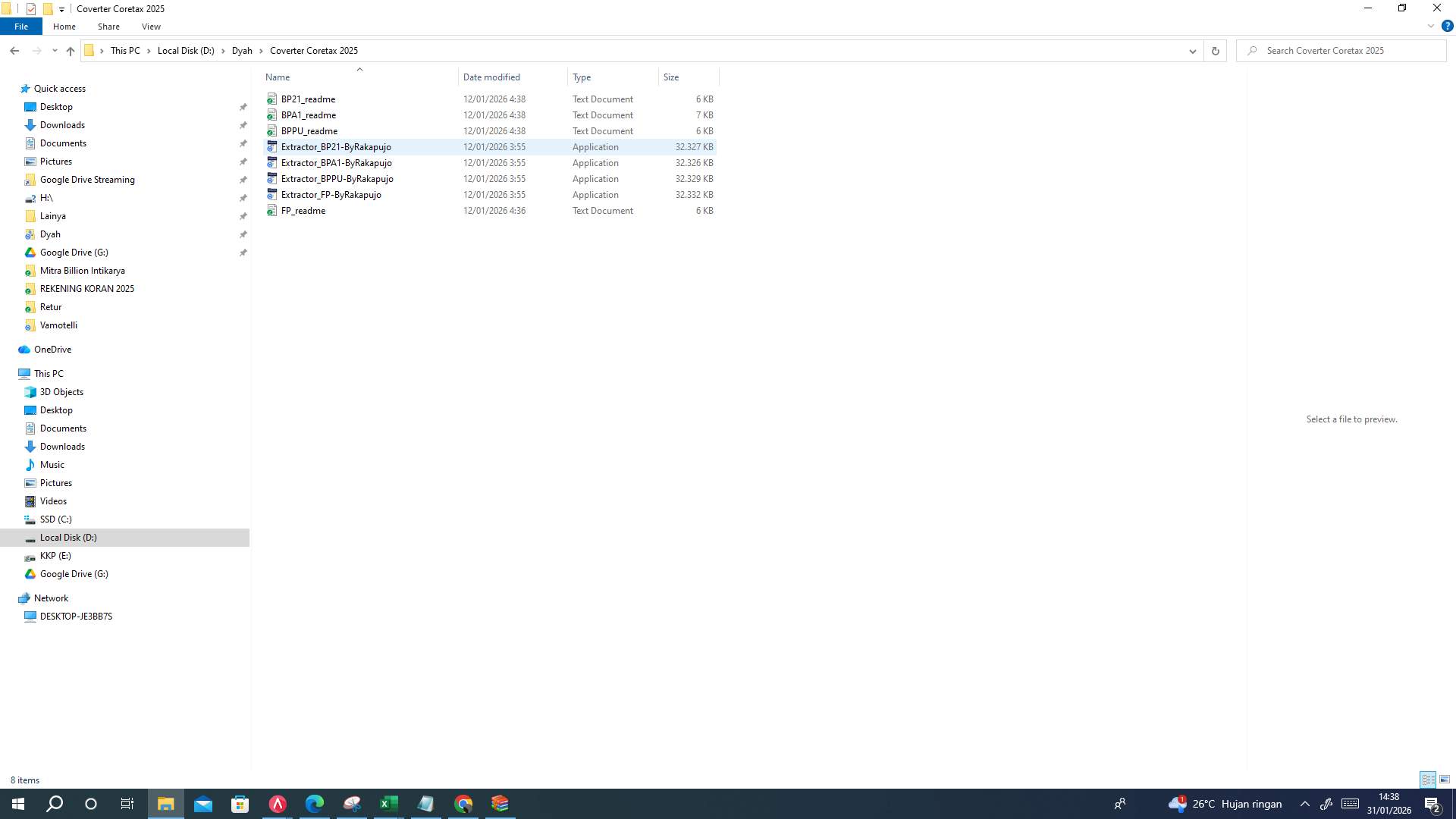Launch Microsoft Excel from the taskbar
1456x819 pixels.
coord(389,804)
